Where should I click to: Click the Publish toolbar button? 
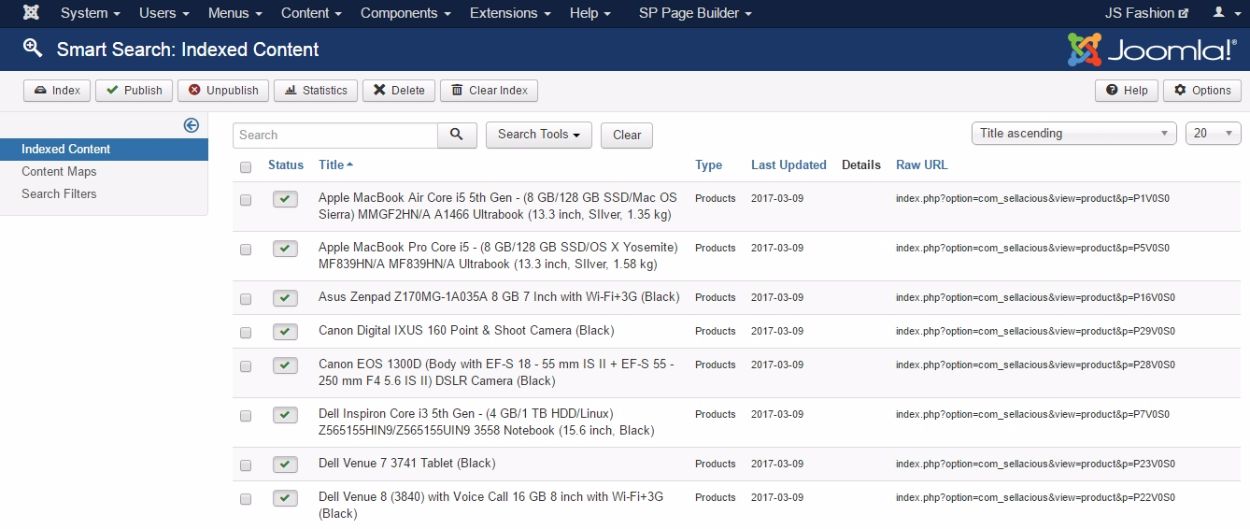134,90
